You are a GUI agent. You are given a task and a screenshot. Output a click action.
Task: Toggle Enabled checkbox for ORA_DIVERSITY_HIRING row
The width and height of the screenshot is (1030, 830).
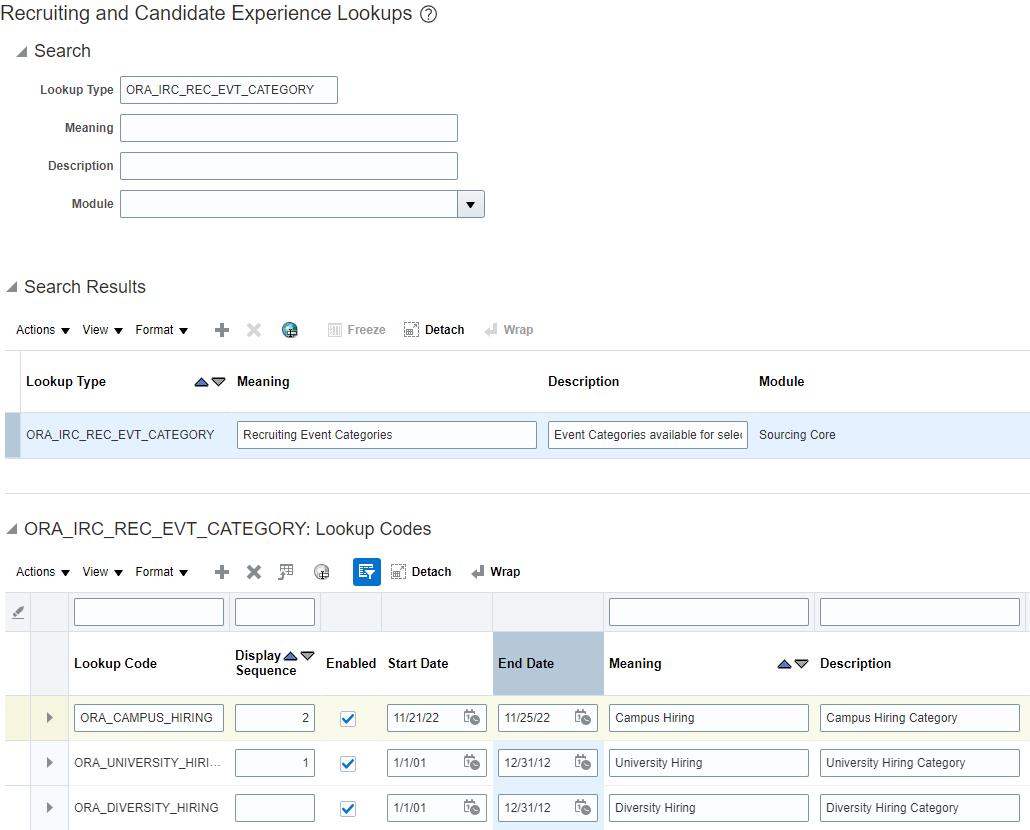(348, 809)
